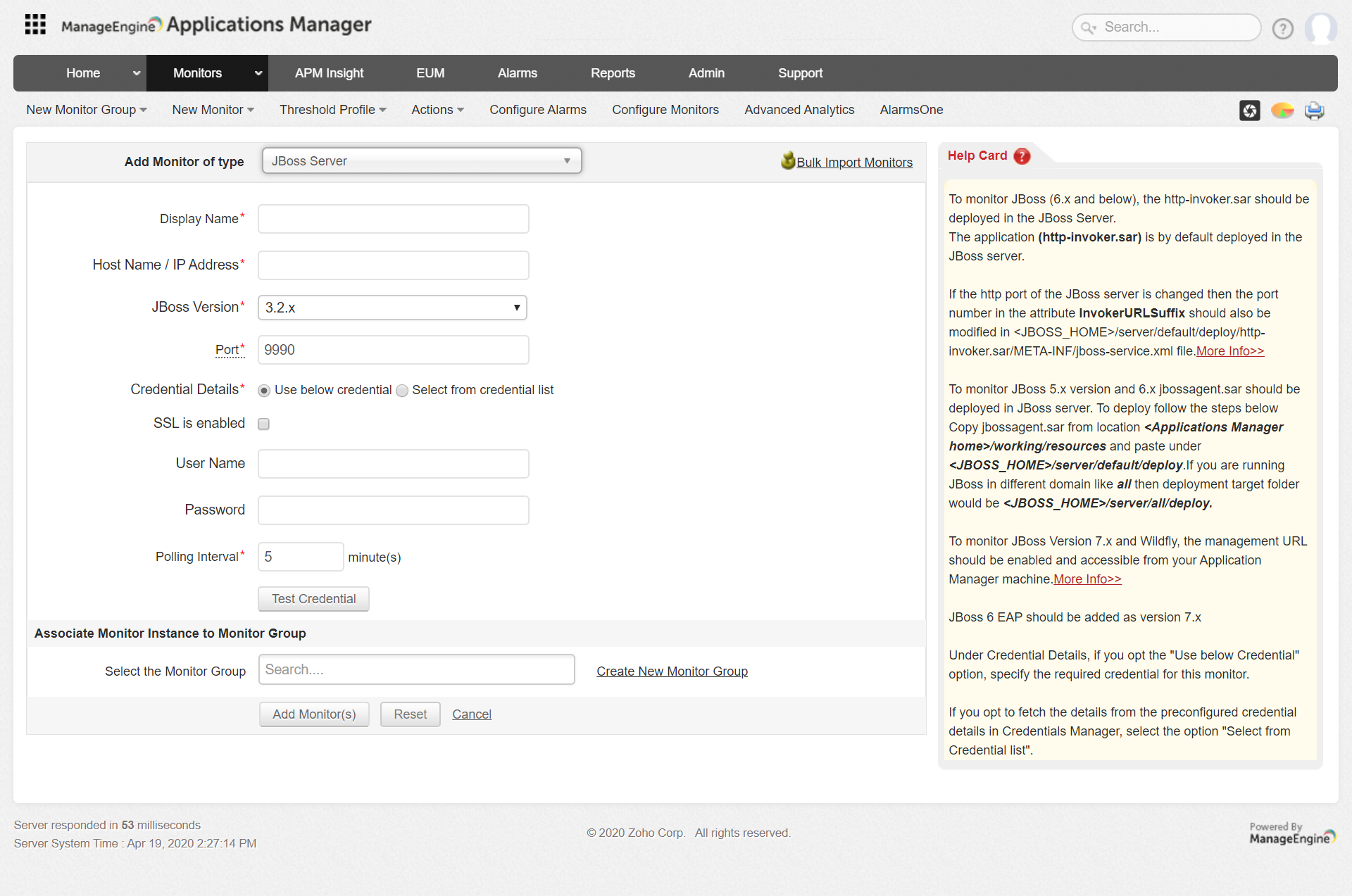Click the camera shutter snapshot icon
This screenshot has height=896, width=1352.
click(x=1249, y=111)
